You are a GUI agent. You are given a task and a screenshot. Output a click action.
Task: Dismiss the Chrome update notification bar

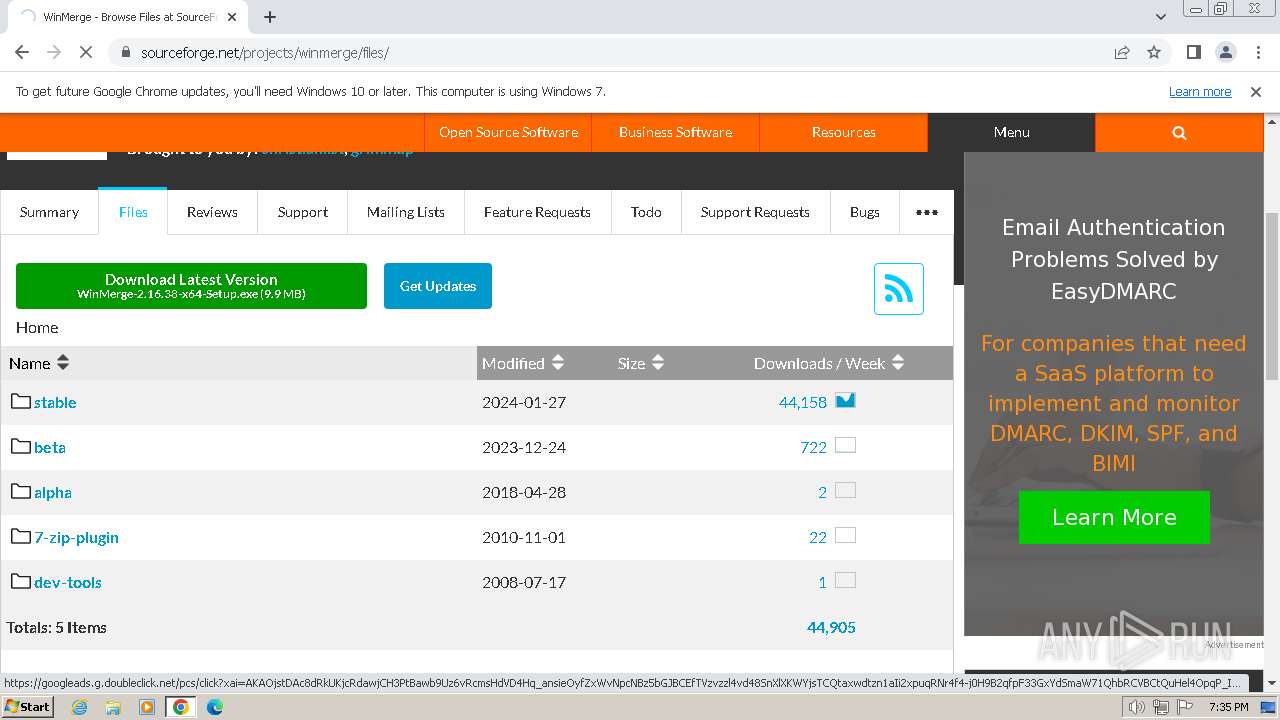click(x=1256, y=91)
